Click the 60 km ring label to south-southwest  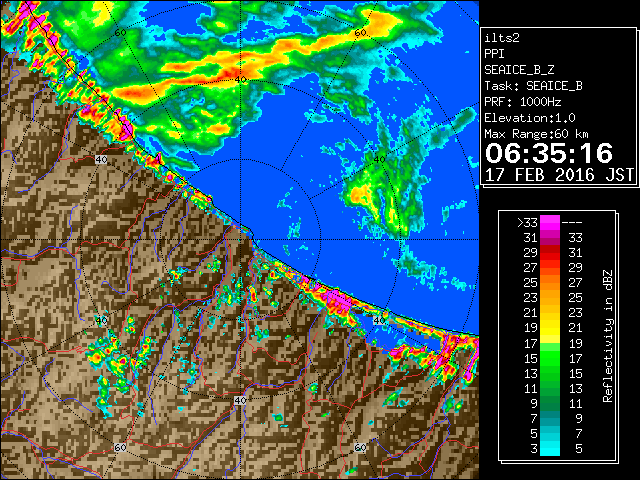click(120, 447)
